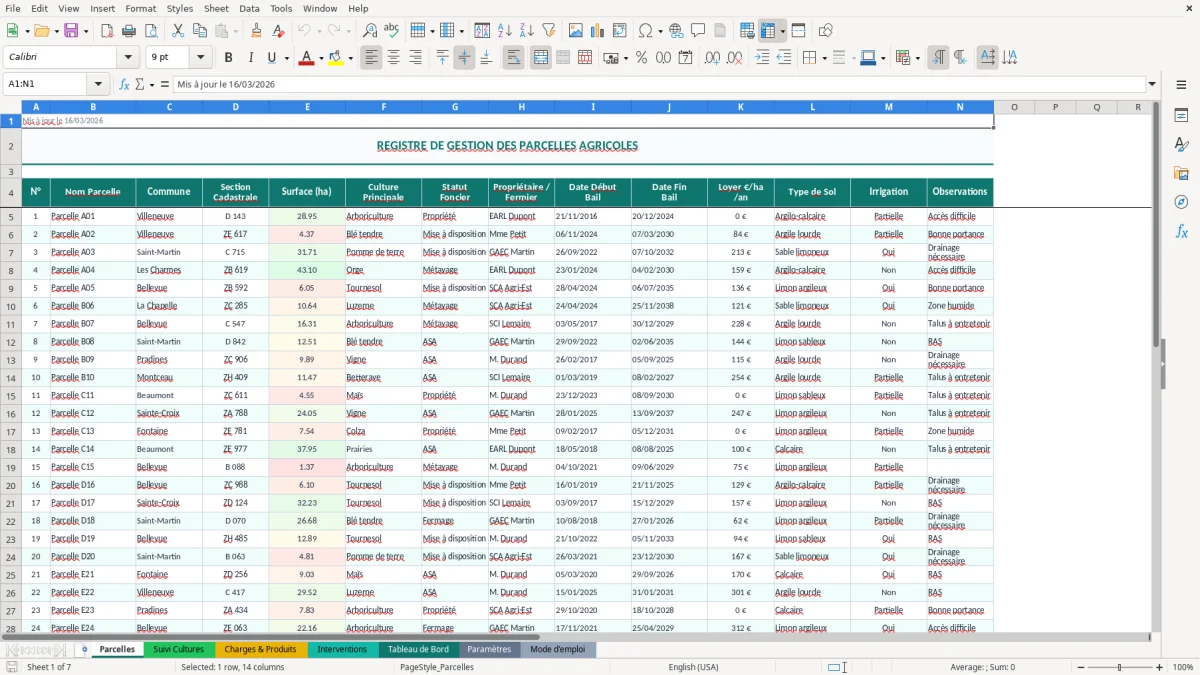Expand the 9 pt font size dropdown

tap(201, 58)
